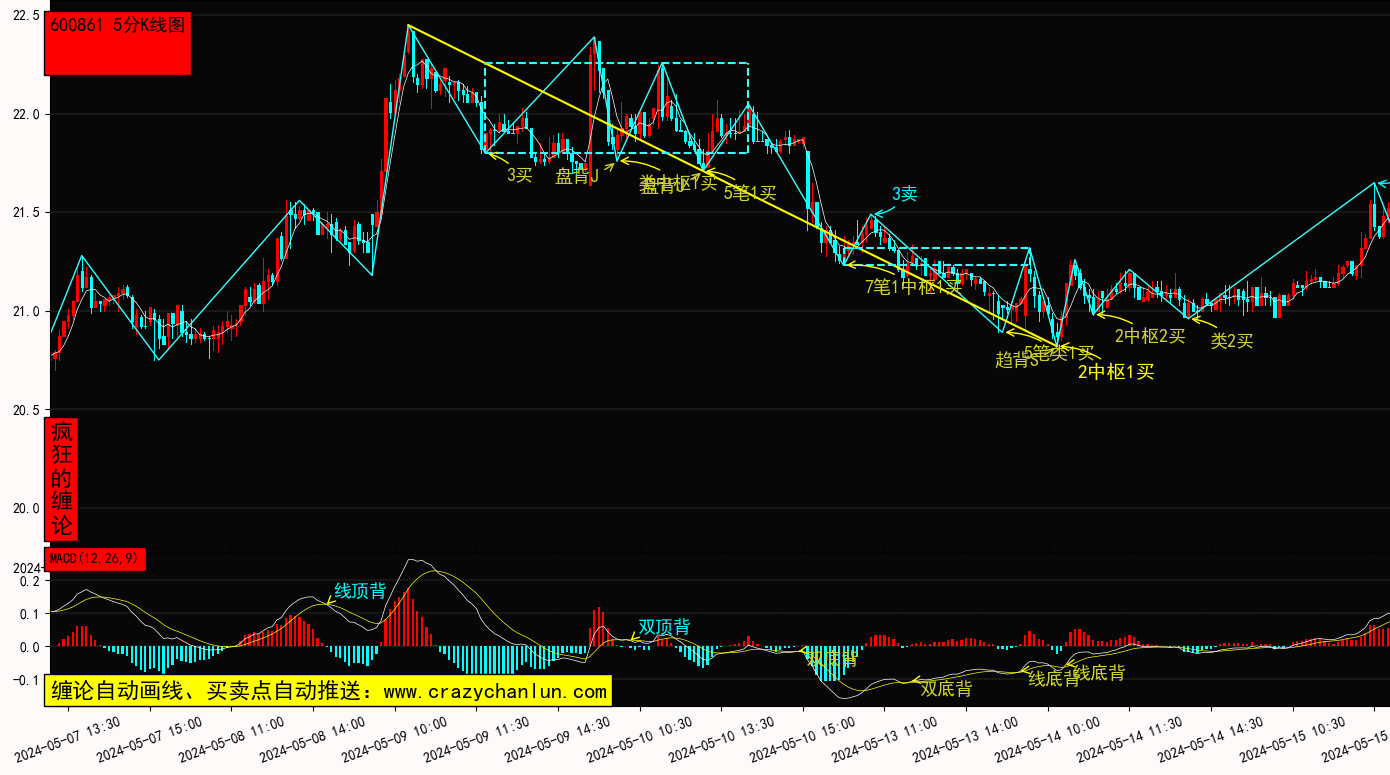Screen dimensions: 1390x775
Task: Select the 类2买 signal label
Action: 1232,341
